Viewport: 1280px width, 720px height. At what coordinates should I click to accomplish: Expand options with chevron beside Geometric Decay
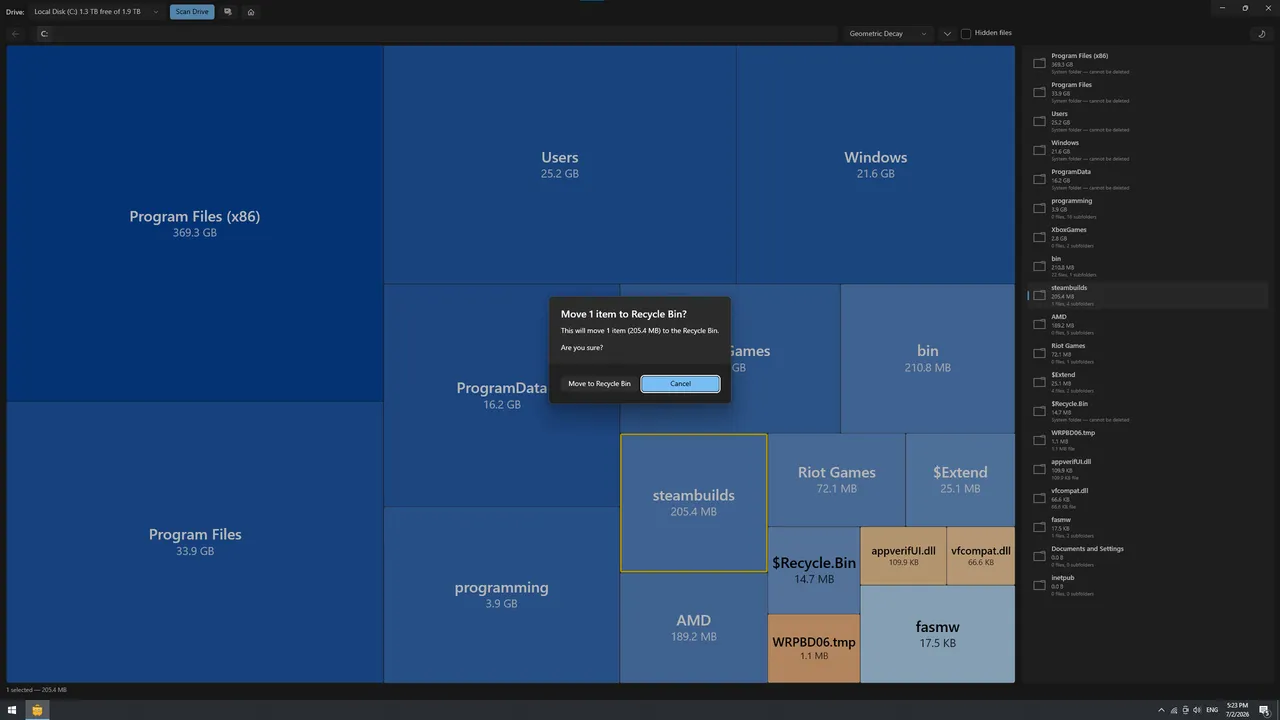[947, 34]
